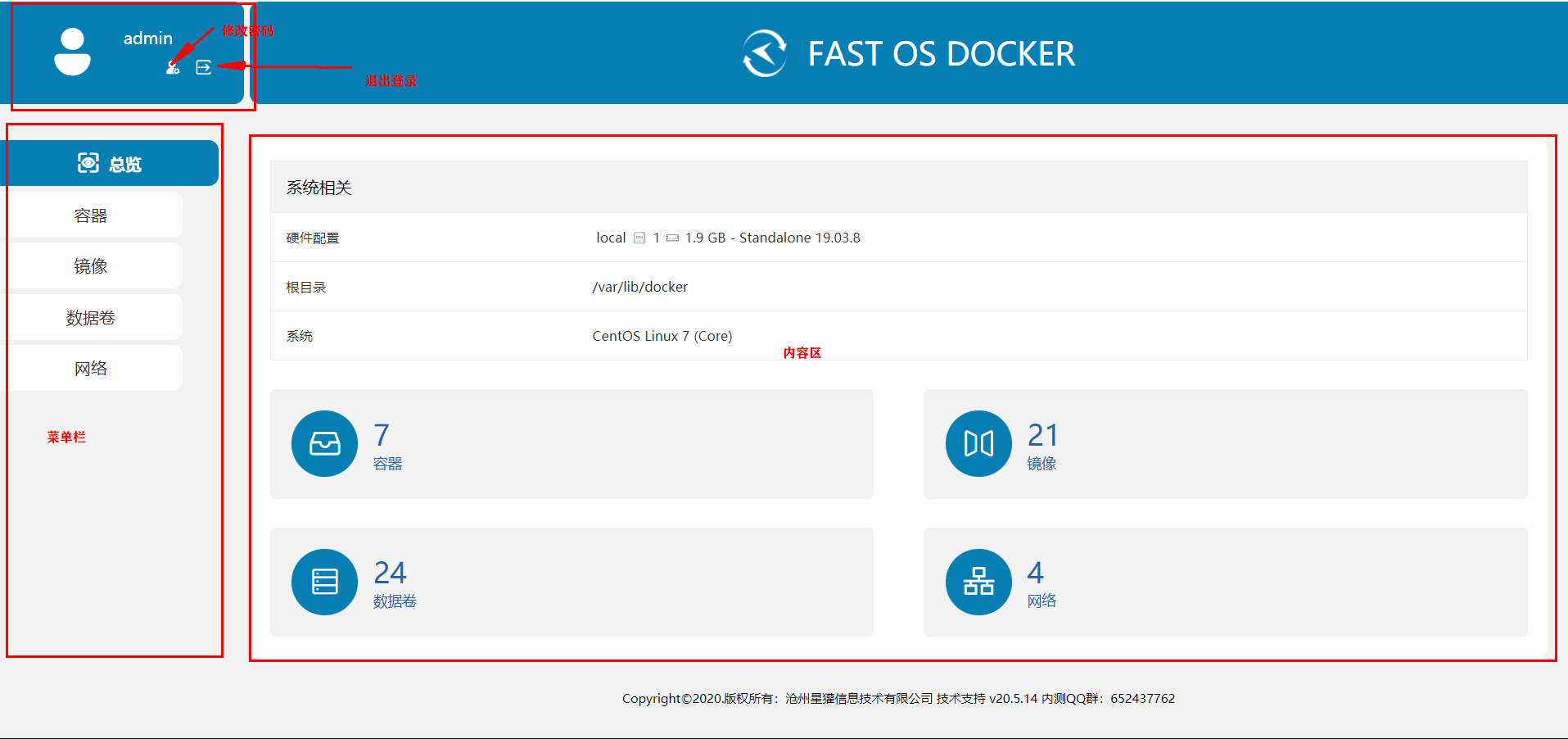Select the 网络 sidebar menu item
The image size is (1568, 739).
[91, 369]
